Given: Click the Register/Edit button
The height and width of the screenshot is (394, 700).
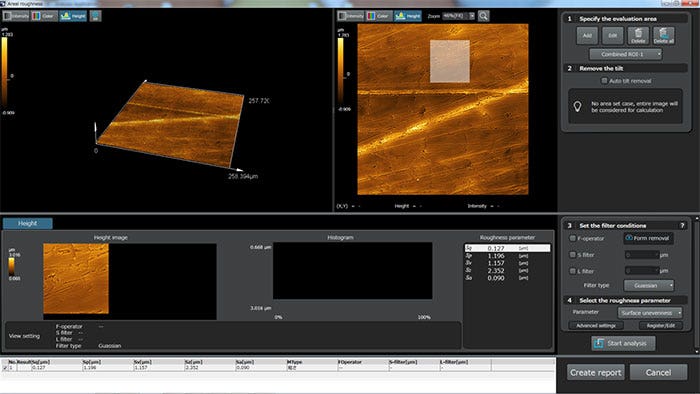Looking at the screenshot, I should 661,325.
